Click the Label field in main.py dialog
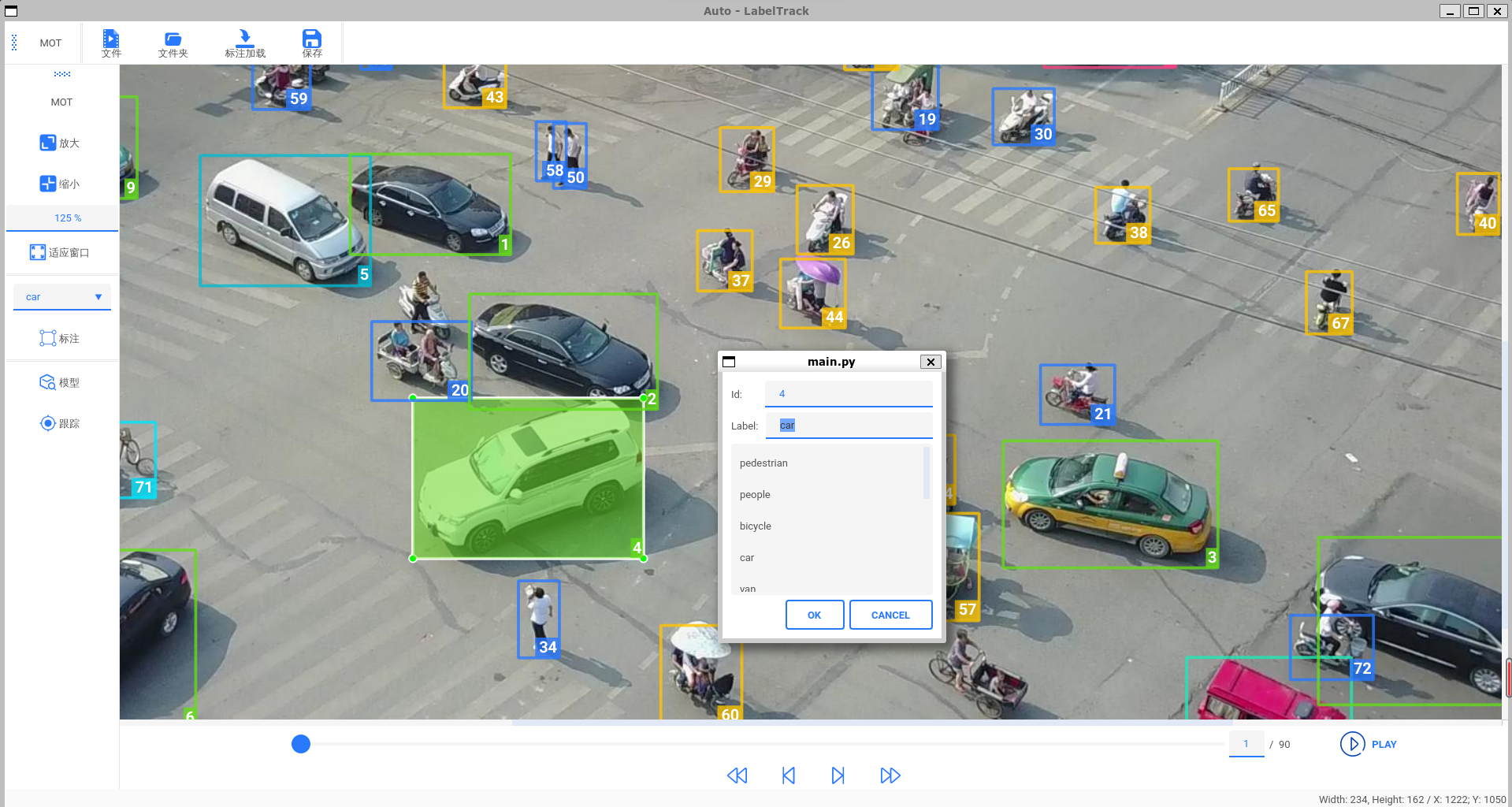This screenshot has height=807, width=1512. 849,426
